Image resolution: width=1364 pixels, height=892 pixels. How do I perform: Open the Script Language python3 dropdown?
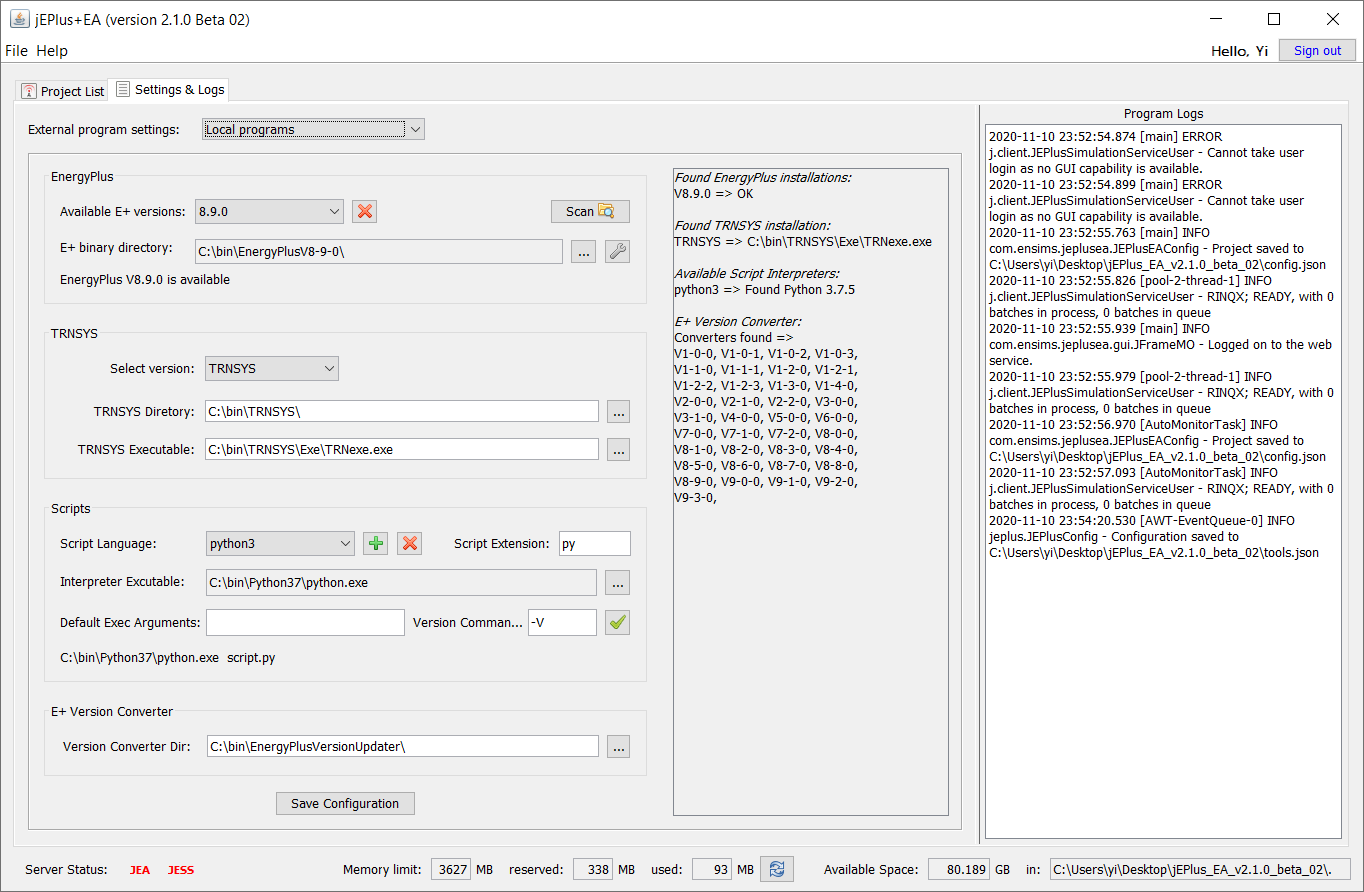(280, 543)
